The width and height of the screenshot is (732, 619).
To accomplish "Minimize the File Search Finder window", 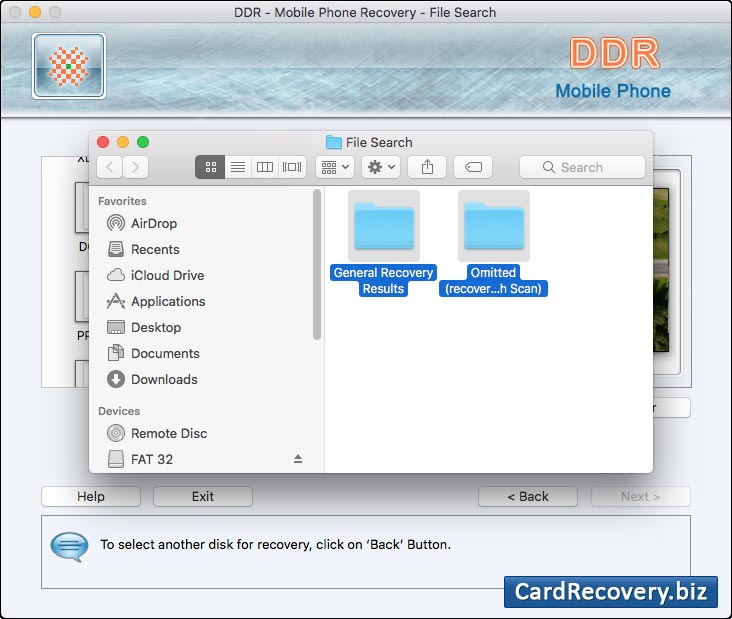I will click(x=123, y=142).
